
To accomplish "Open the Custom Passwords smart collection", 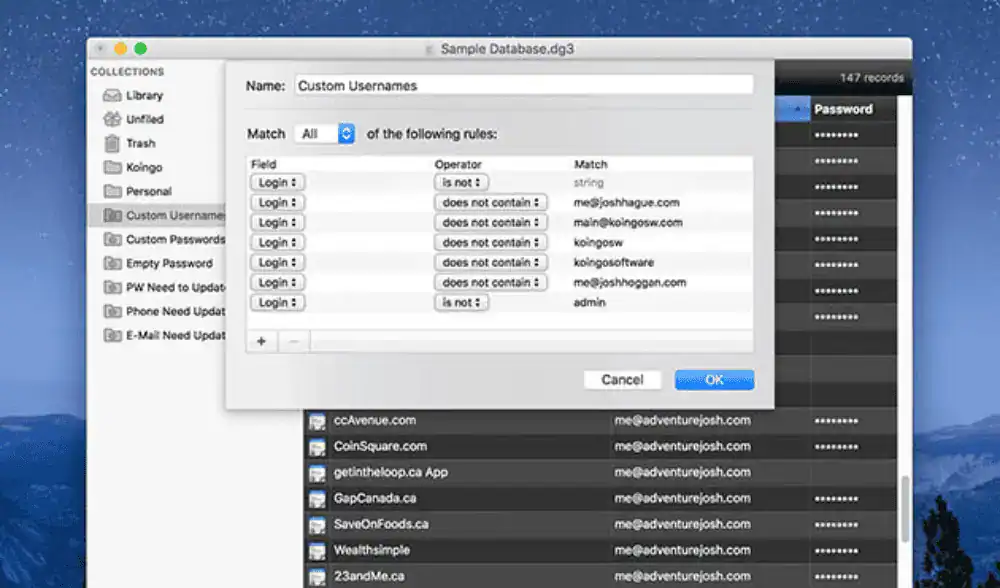I will point(164,240).
